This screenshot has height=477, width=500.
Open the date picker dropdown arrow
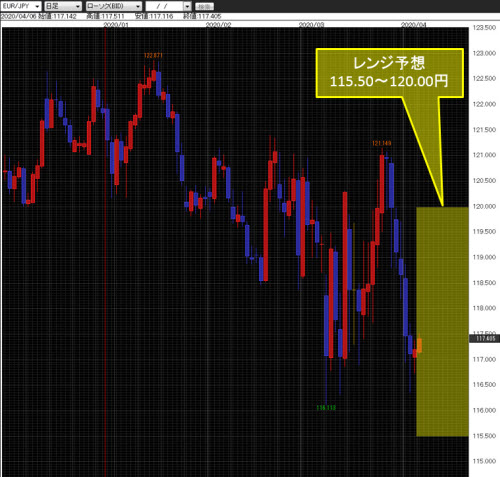[x=188, y=6]
